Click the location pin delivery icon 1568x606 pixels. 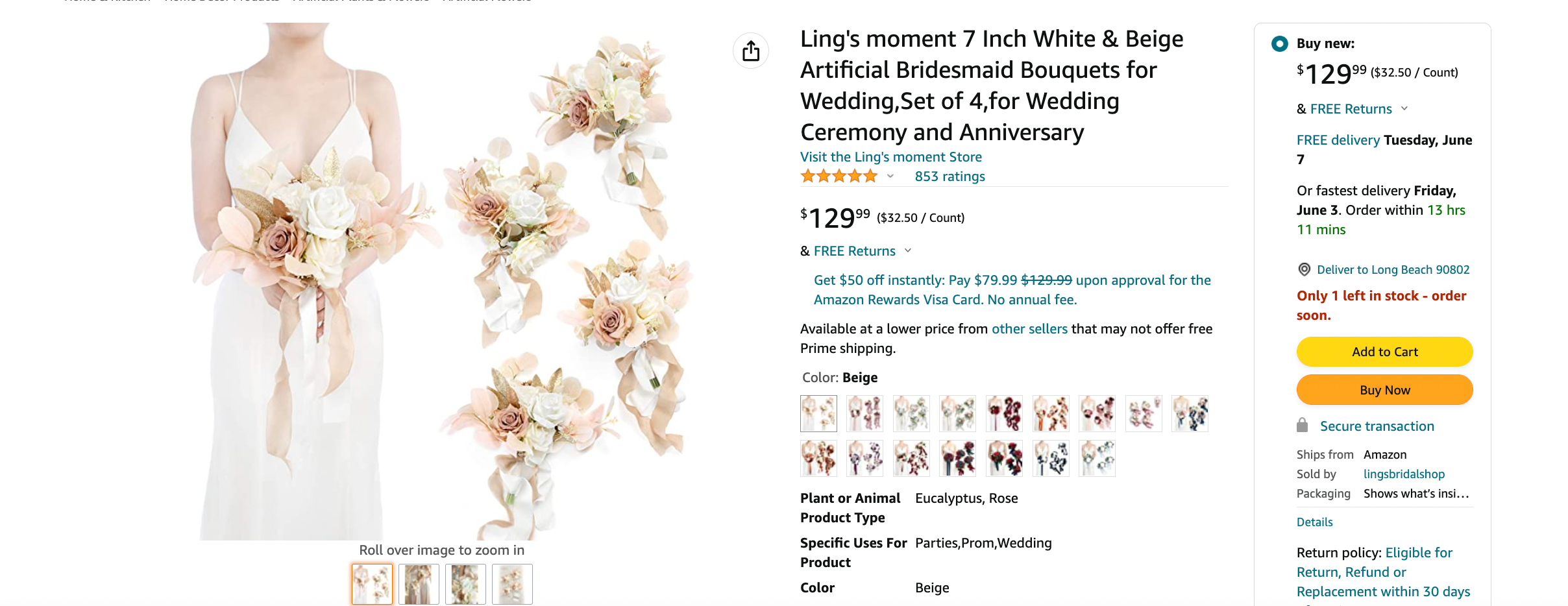pyautogui.click(x=1304, y=269)
